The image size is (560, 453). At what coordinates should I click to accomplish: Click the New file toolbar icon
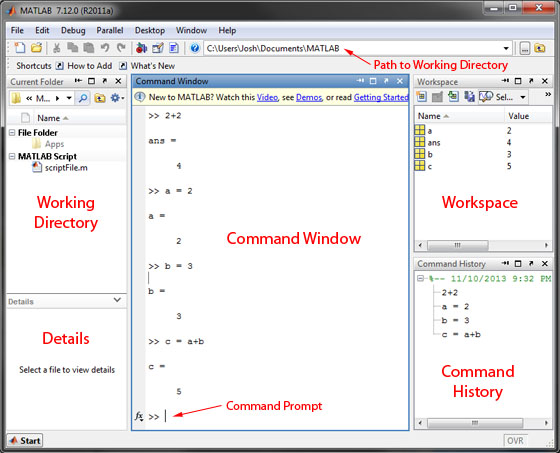tap(19, 48)
